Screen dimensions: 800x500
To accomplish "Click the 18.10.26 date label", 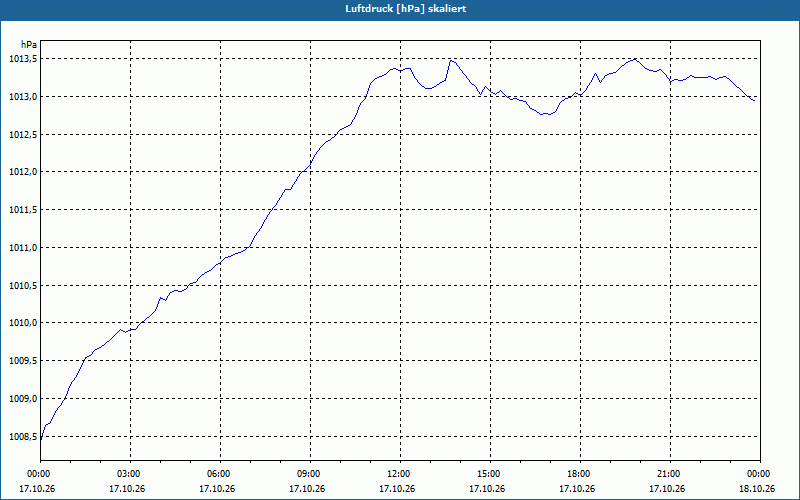I will click(757, 489).
